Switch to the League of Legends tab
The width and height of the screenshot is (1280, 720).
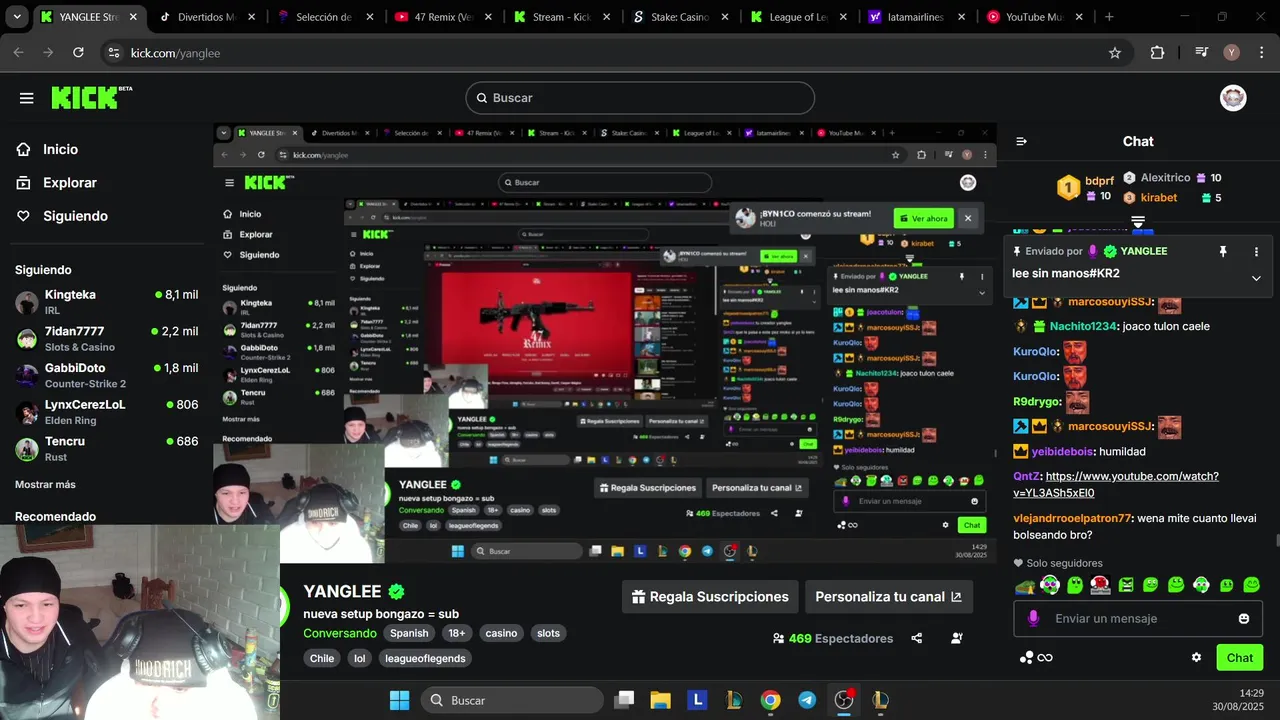[800, 17]
